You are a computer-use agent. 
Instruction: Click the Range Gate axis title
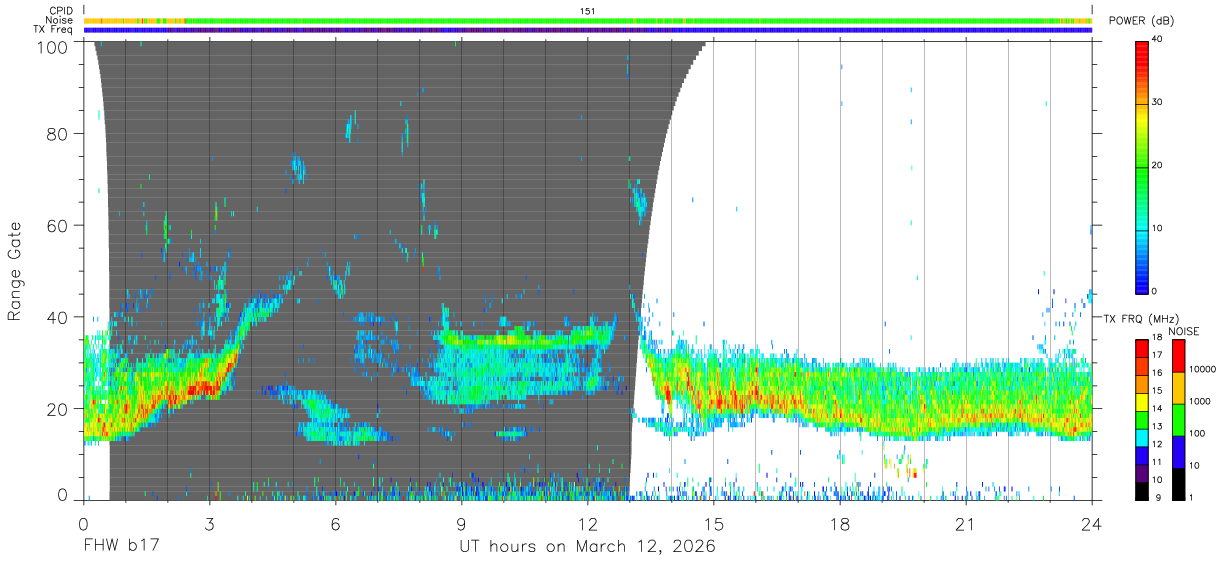[15, 271]
